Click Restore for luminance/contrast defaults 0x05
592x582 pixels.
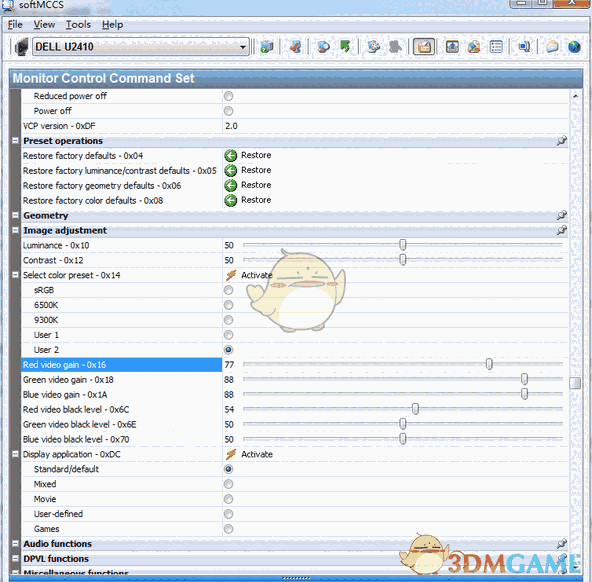pyautogui.click(x=248, y=170)
